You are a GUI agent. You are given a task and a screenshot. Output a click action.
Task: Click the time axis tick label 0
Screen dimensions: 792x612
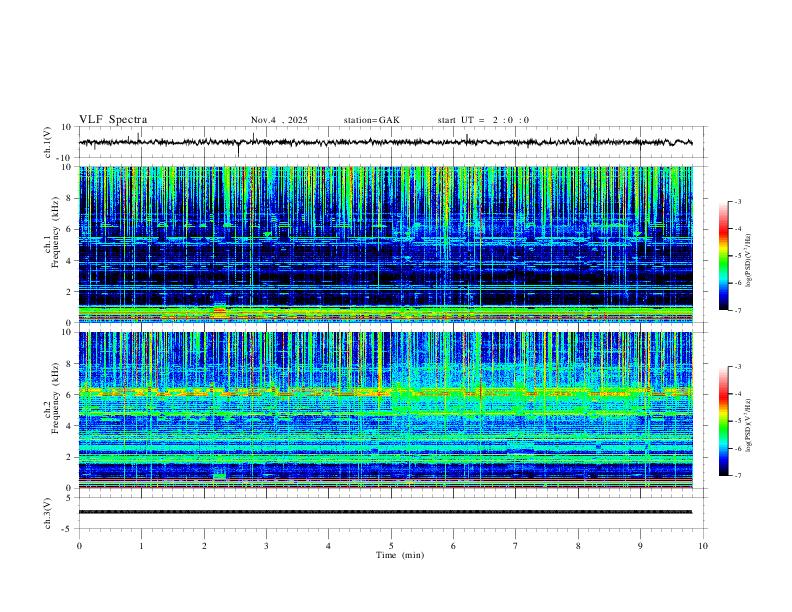click(79, 546)
